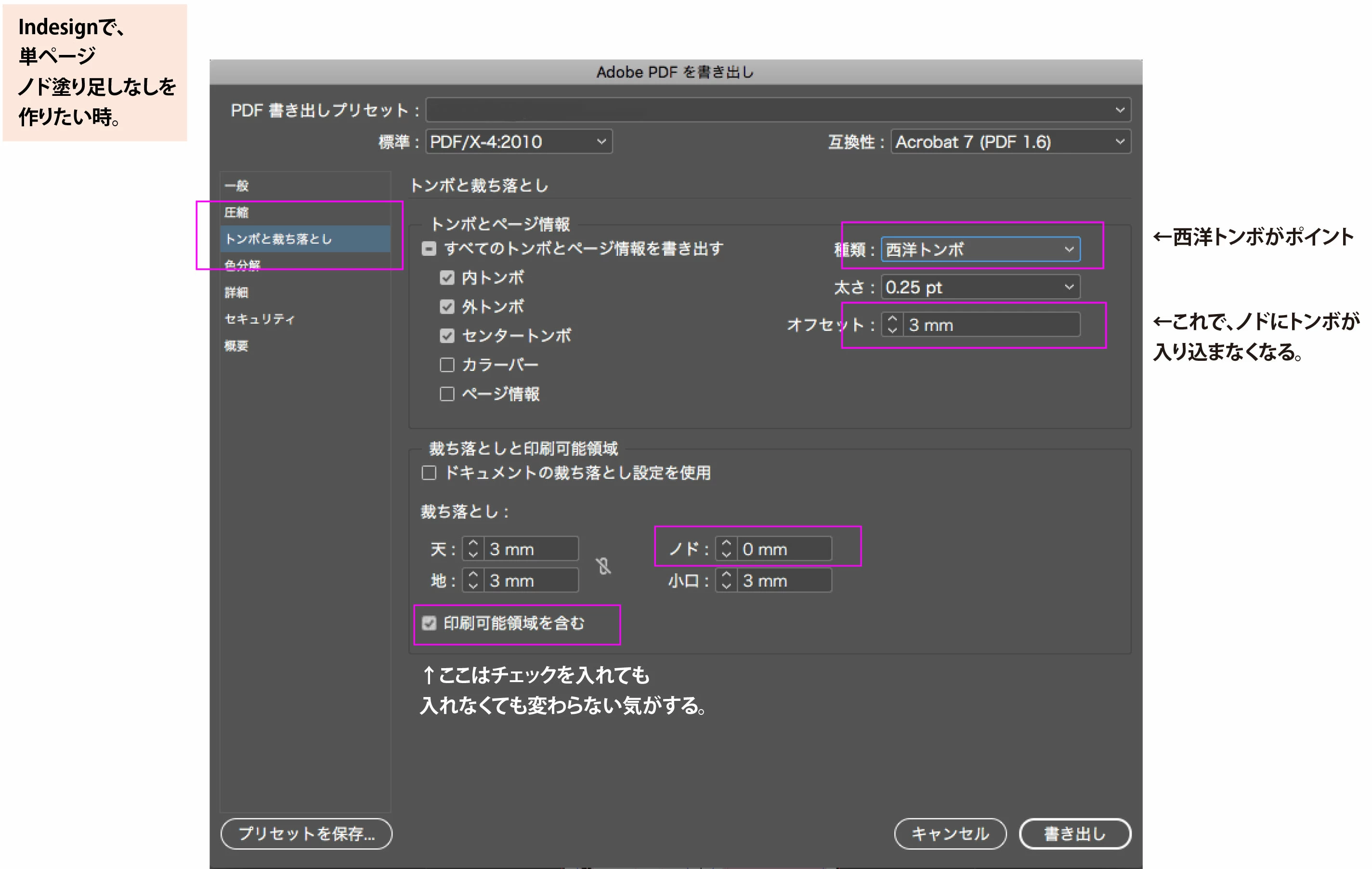Click the ノド 0 mm input field
This screenshot has width=1372, height=869.
pyautogui.click(x=784, y=549)
